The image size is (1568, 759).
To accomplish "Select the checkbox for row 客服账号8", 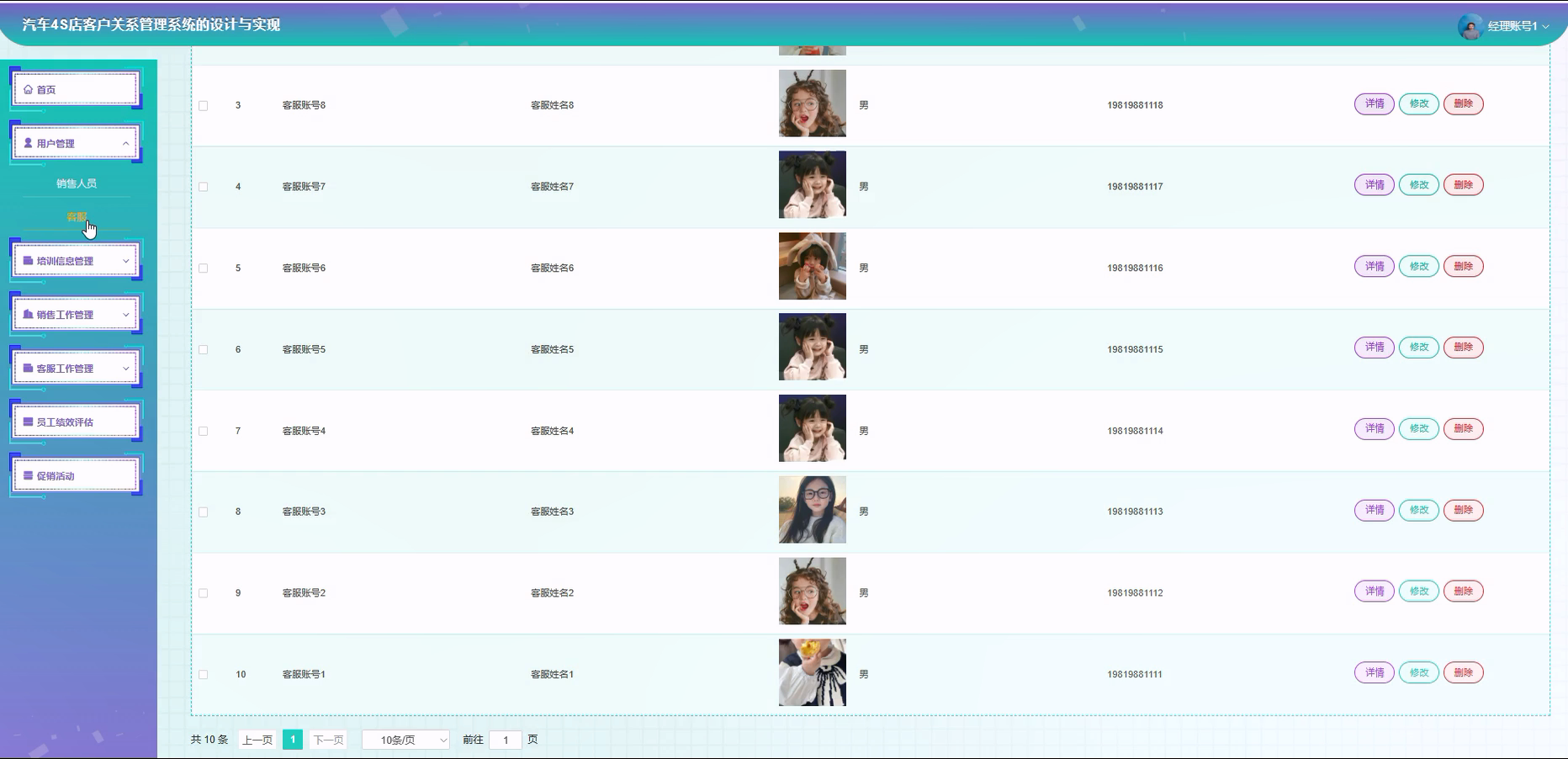I will coord(204,106).
